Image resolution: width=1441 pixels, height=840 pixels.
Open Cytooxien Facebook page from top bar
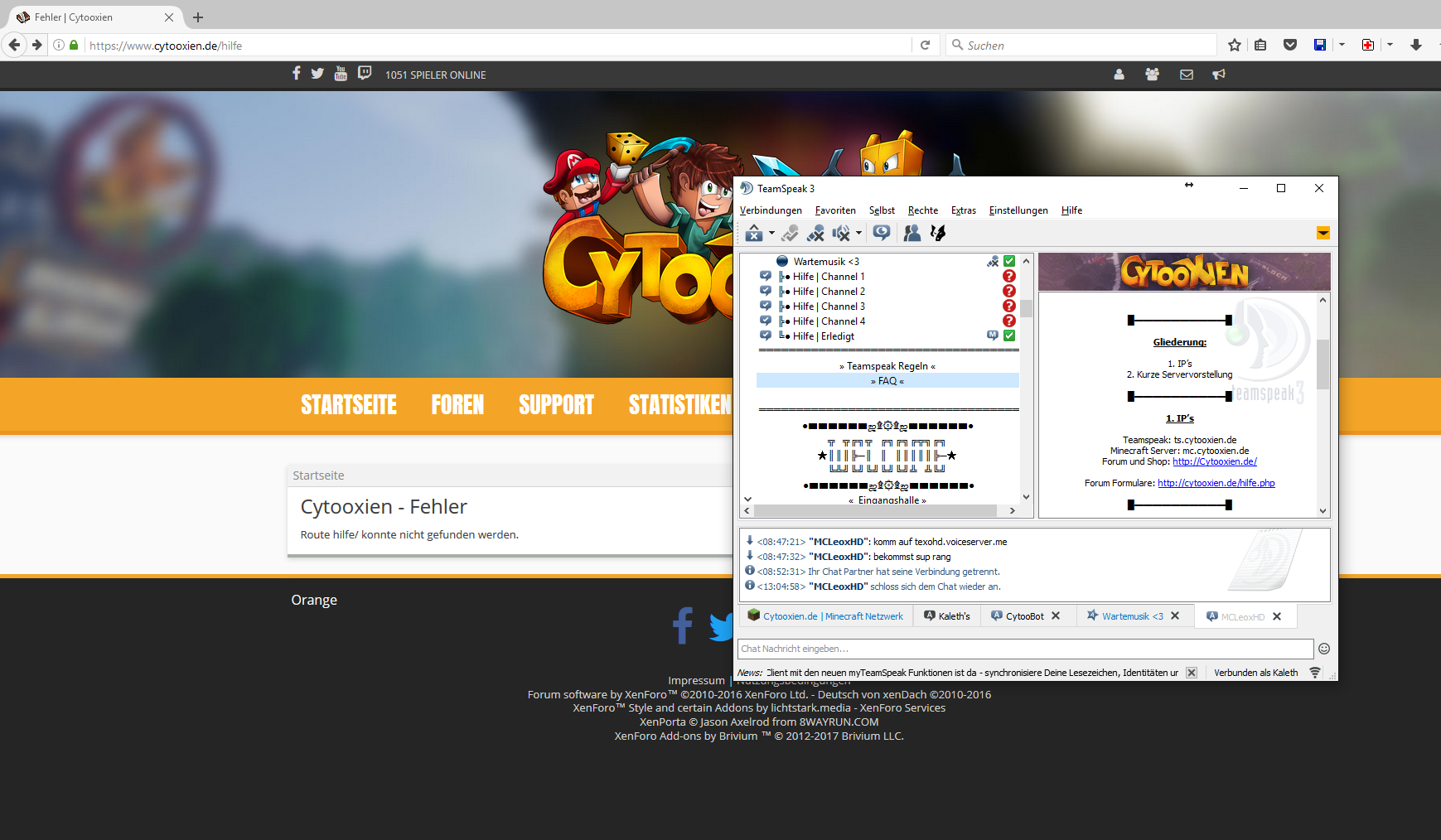pyautogui.click(x=297, y=73)
